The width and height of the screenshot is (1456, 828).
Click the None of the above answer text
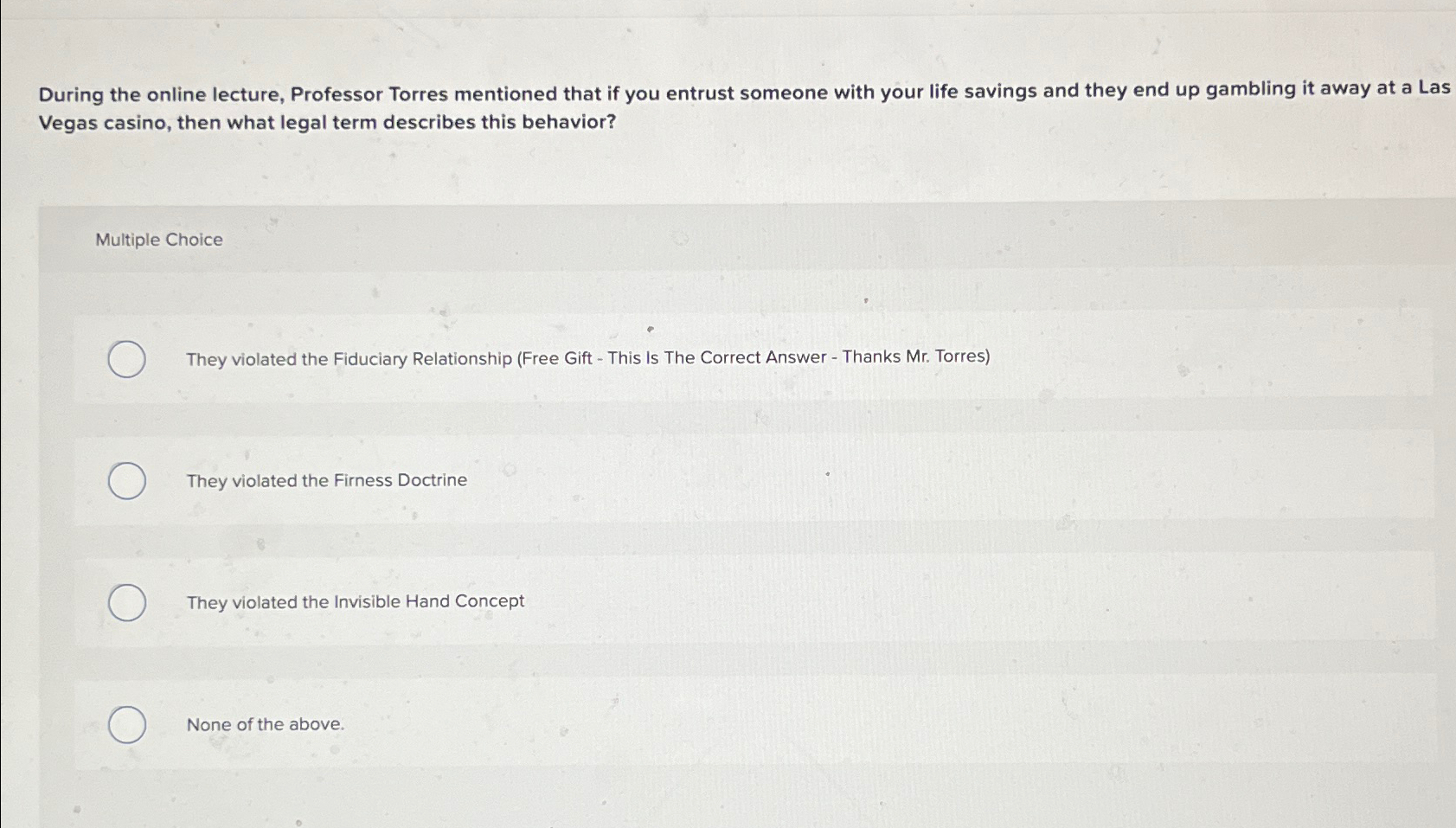(x=265, y=724)
